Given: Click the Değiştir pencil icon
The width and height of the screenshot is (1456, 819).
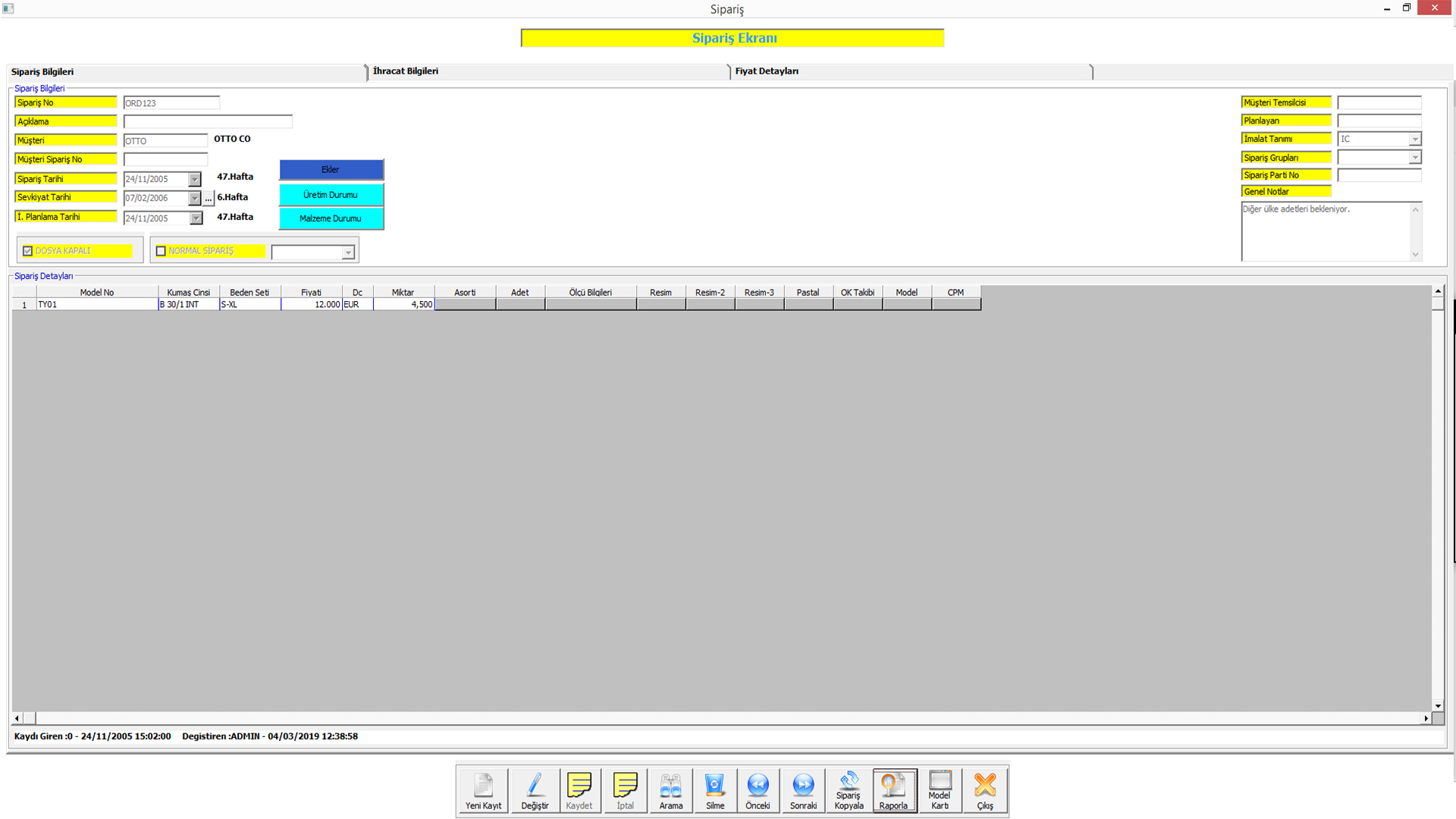Looking at the screenshot, I should coord(535,790).
